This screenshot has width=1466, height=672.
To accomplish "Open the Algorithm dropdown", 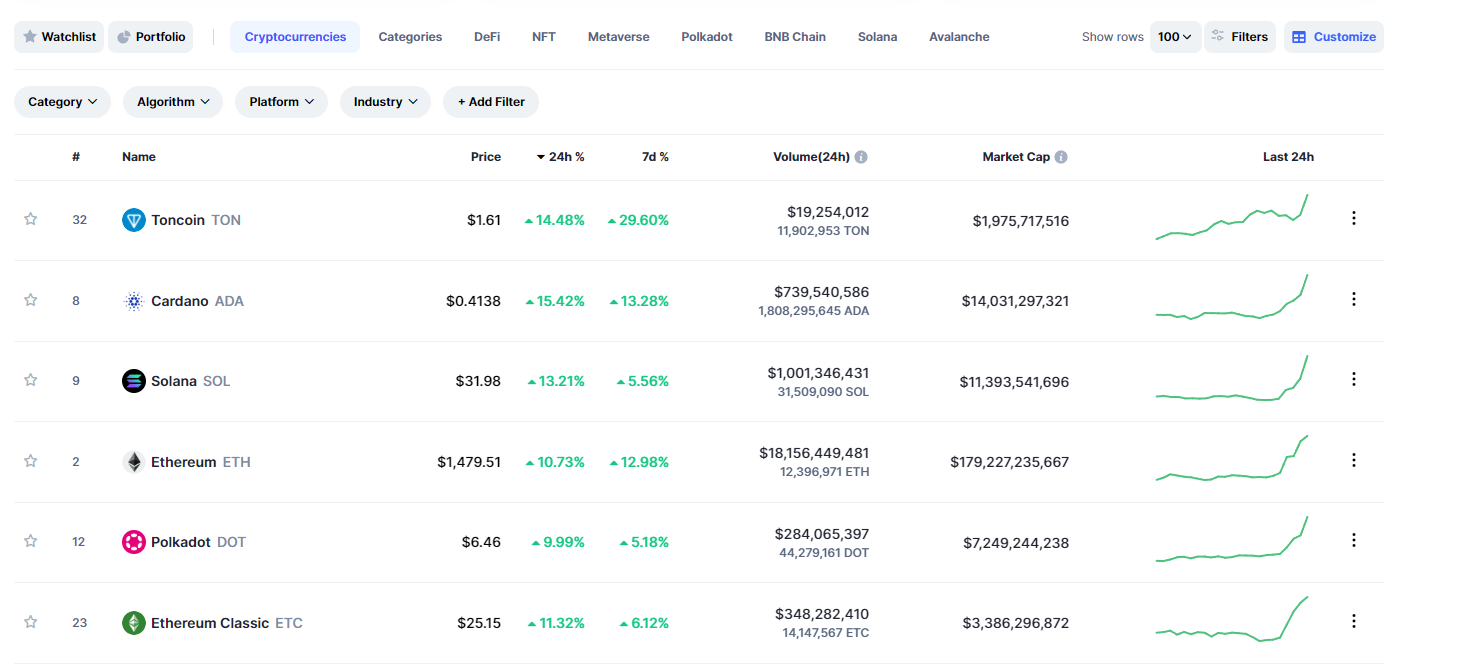I will pos(173,102).
